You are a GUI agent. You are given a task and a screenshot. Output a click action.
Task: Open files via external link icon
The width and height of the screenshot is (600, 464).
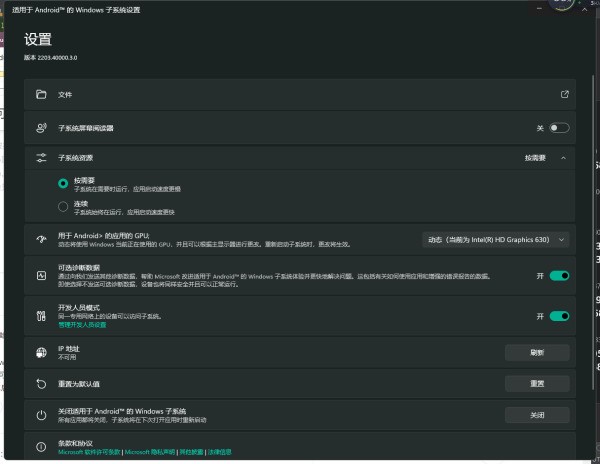tap(564, 94)
